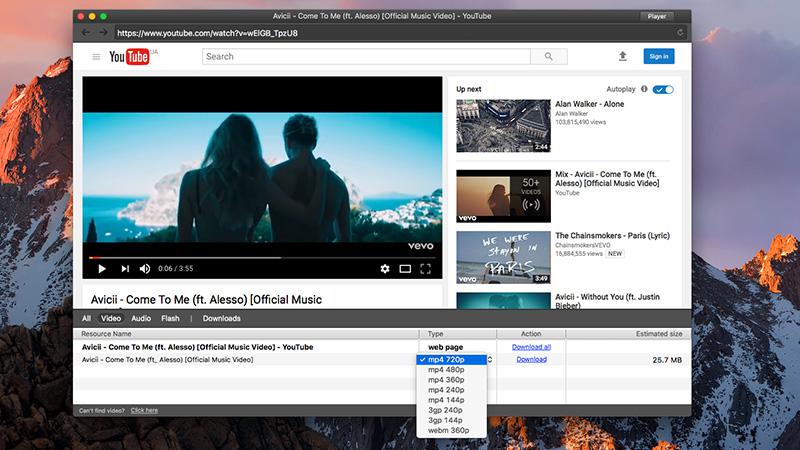Switch to the Flash filter tab

click(170, 318)
